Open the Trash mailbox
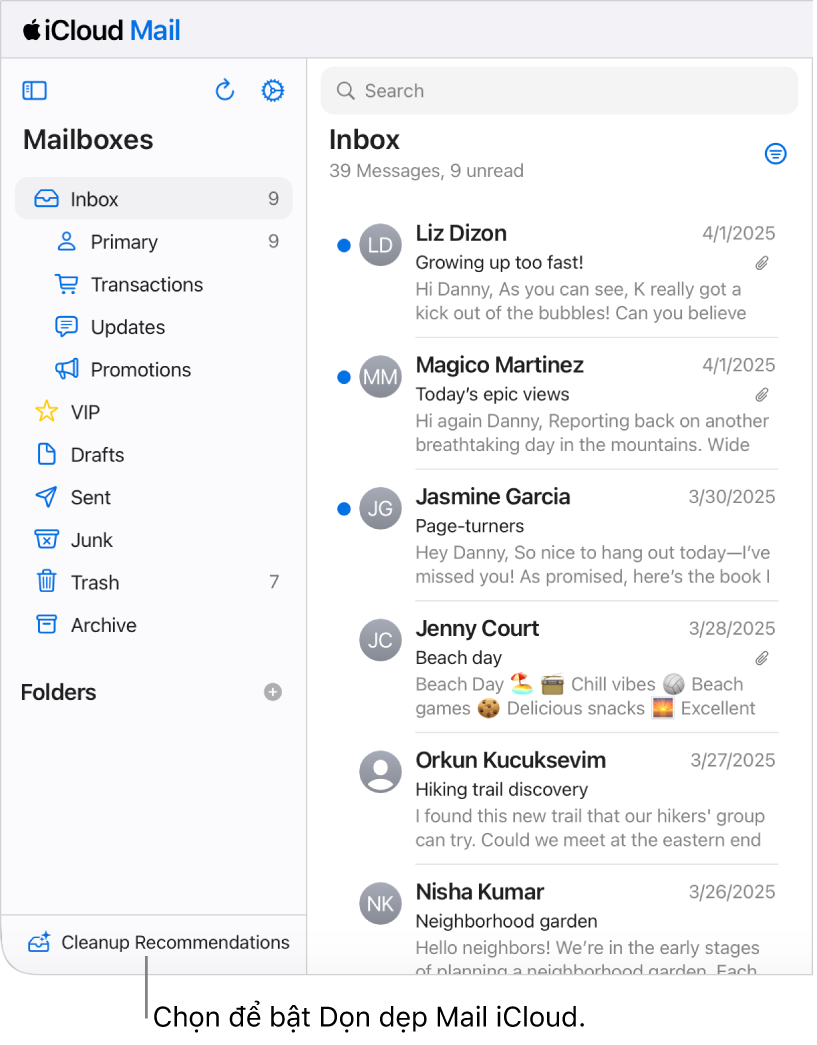This screenshot has width=817, height=1045. tap(153, 582)
